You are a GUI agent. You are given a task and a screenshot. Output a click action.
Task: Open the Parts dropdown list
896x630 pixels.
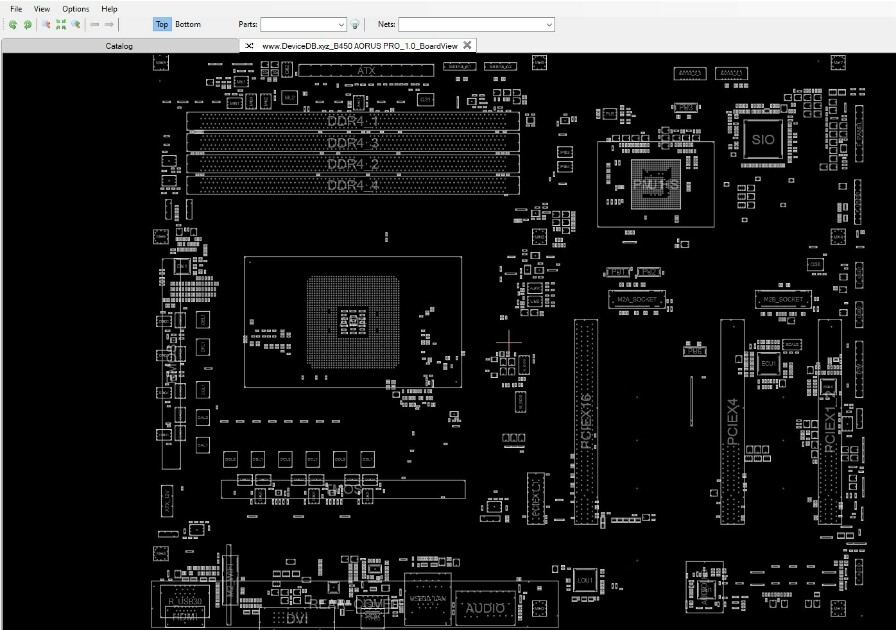(x=341, y=25)
